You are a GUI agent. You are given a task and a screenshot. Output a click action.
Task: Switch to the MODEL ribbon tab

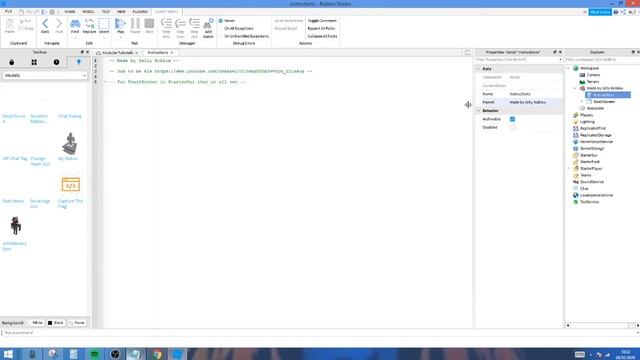pos(88,12)
